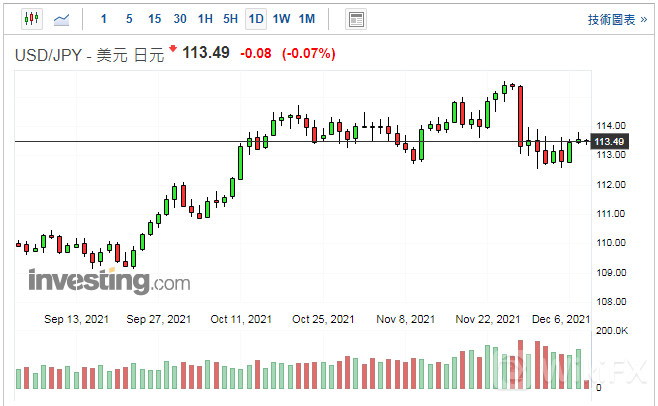Select the candlestick chart type icon
Viewport: 658px width, 406px height.
pyautogui.click(x=31, y=19)
